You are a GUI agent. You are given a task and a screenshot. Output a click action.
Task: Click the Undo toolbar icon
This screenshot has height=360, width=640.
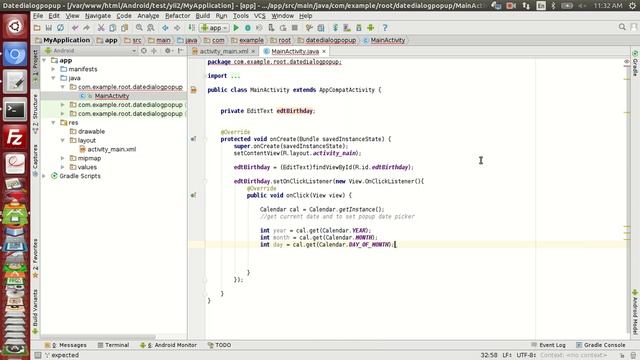tap(75, 28)
